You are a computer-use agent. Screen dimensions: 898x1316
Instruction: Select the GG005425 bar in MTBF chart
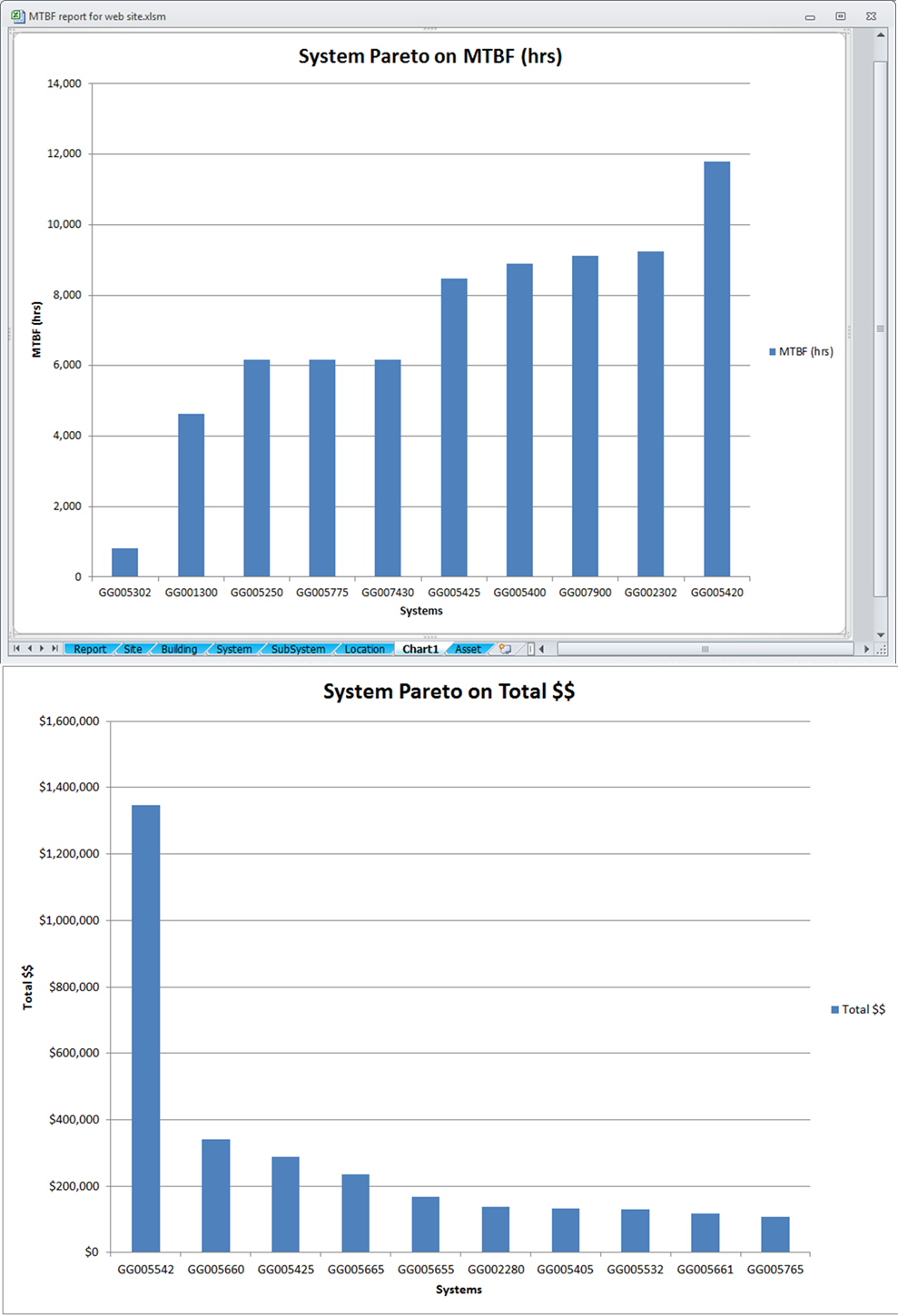pyautogui.click(x=454, y=427)
